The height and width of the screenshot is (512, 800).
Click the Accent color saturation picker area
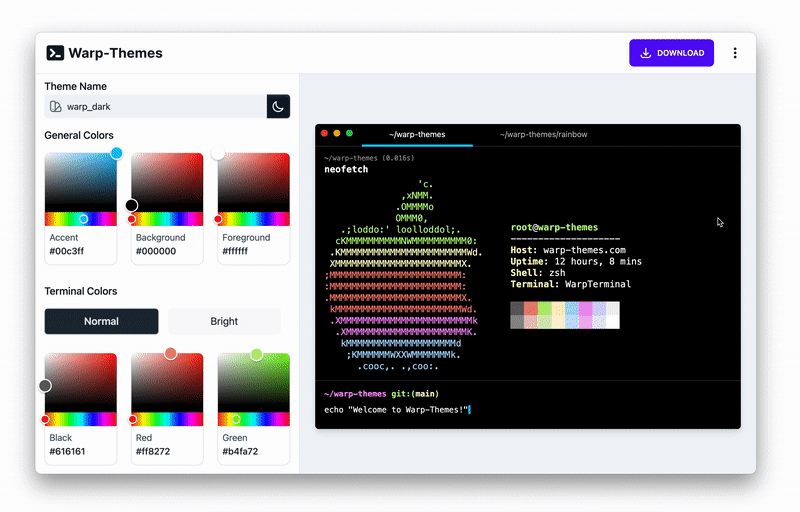(81, 183)
